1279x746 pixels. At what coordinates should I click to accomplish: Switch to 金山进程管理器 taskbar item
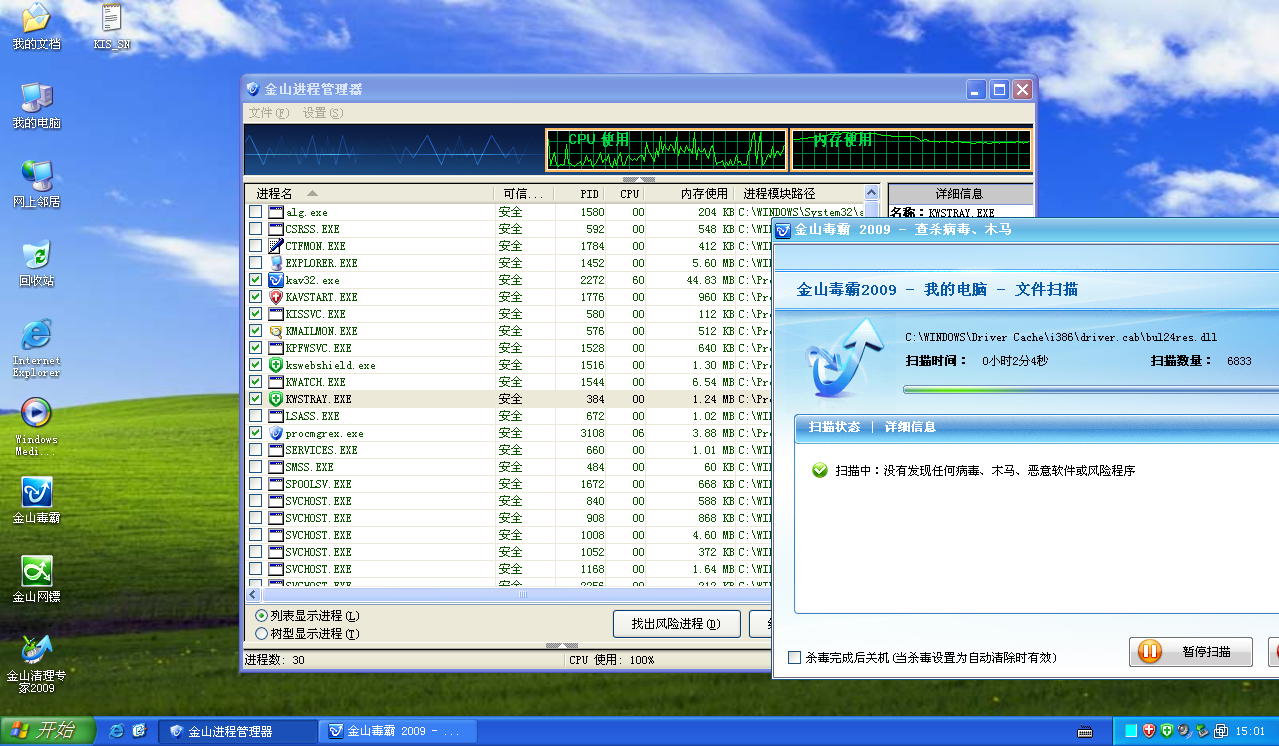coord(238,731)
